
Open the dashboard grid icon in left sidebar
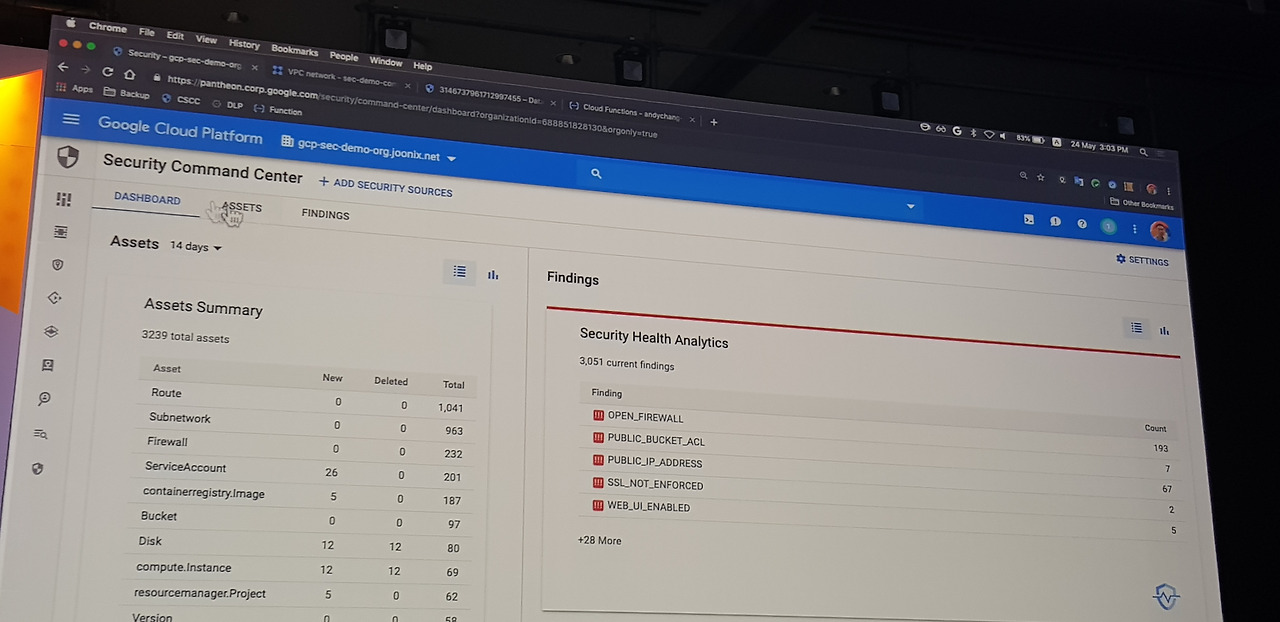[x=64, y=199]
